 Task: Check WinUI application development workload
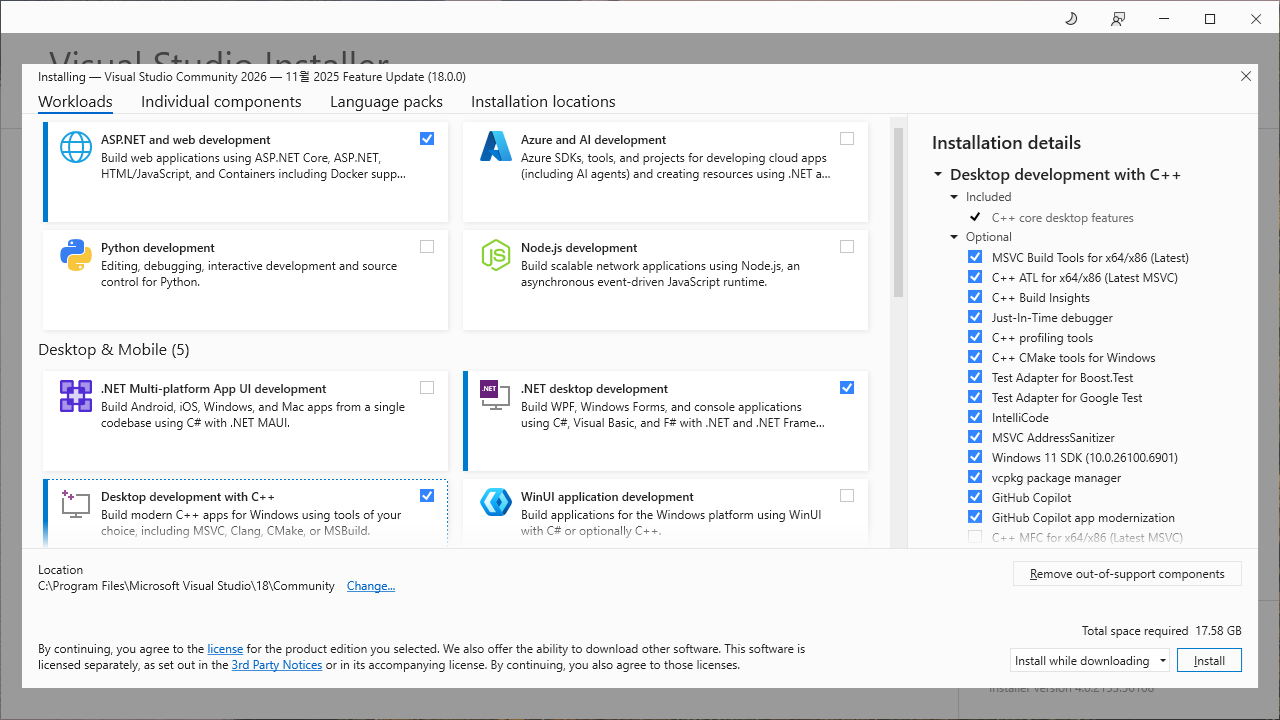click(x=847, y=496)
